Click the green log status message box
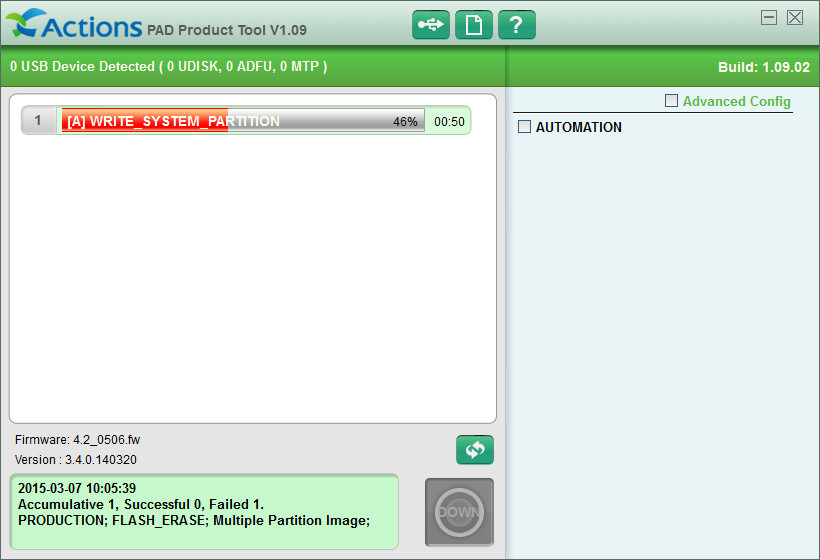The image size is (820, 560). (x=204, y=512)
